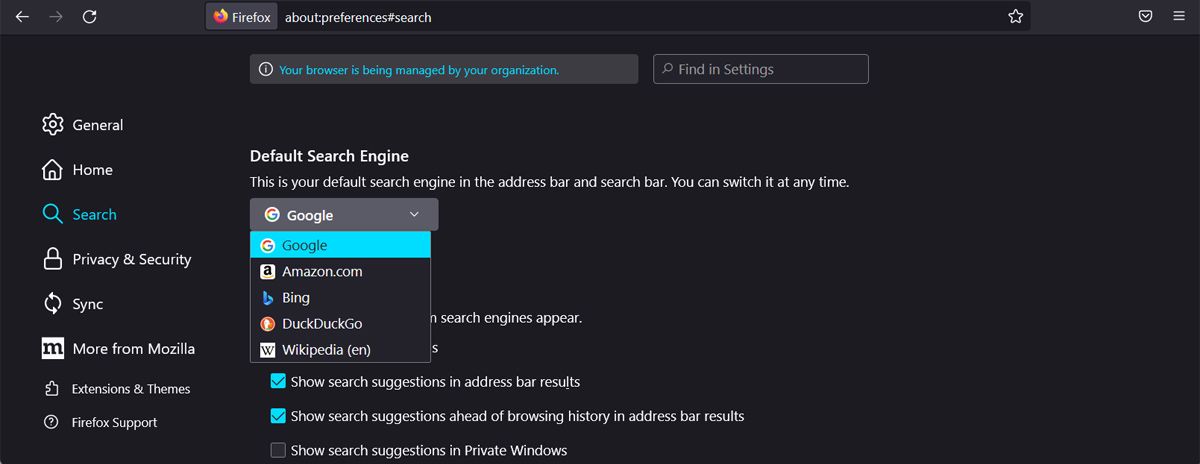Screen dimensions: 1200x464
Task: Click the Bing logo in dropdown list
Action: [x=267, y=298]
